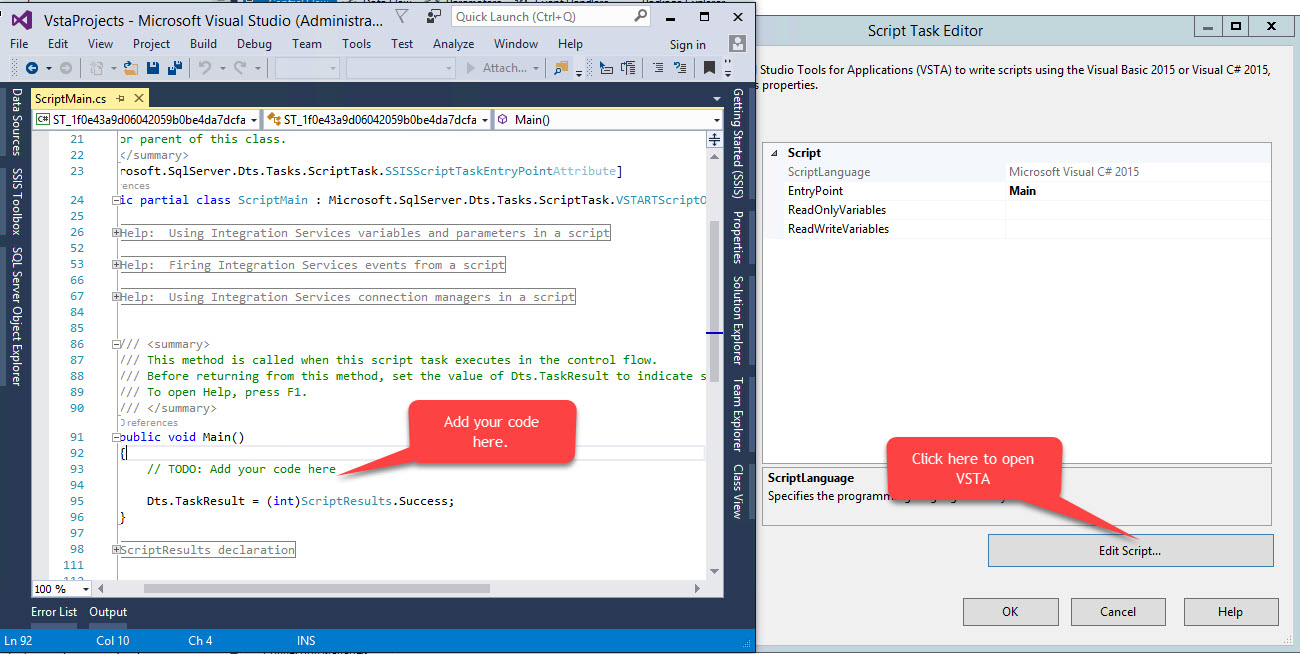The image size is (1300, 654).
Task: Open the editor zoom 100 % dropdown
Action: point(85,589)
